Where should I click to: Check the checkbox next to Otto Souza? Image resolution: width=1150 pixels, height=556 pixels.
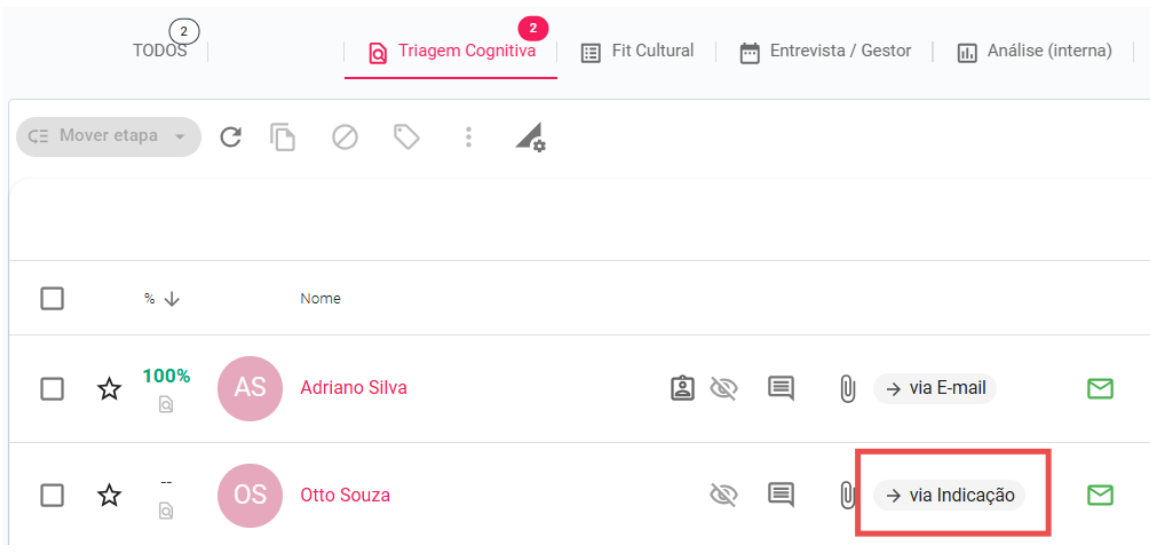(52, 496)
